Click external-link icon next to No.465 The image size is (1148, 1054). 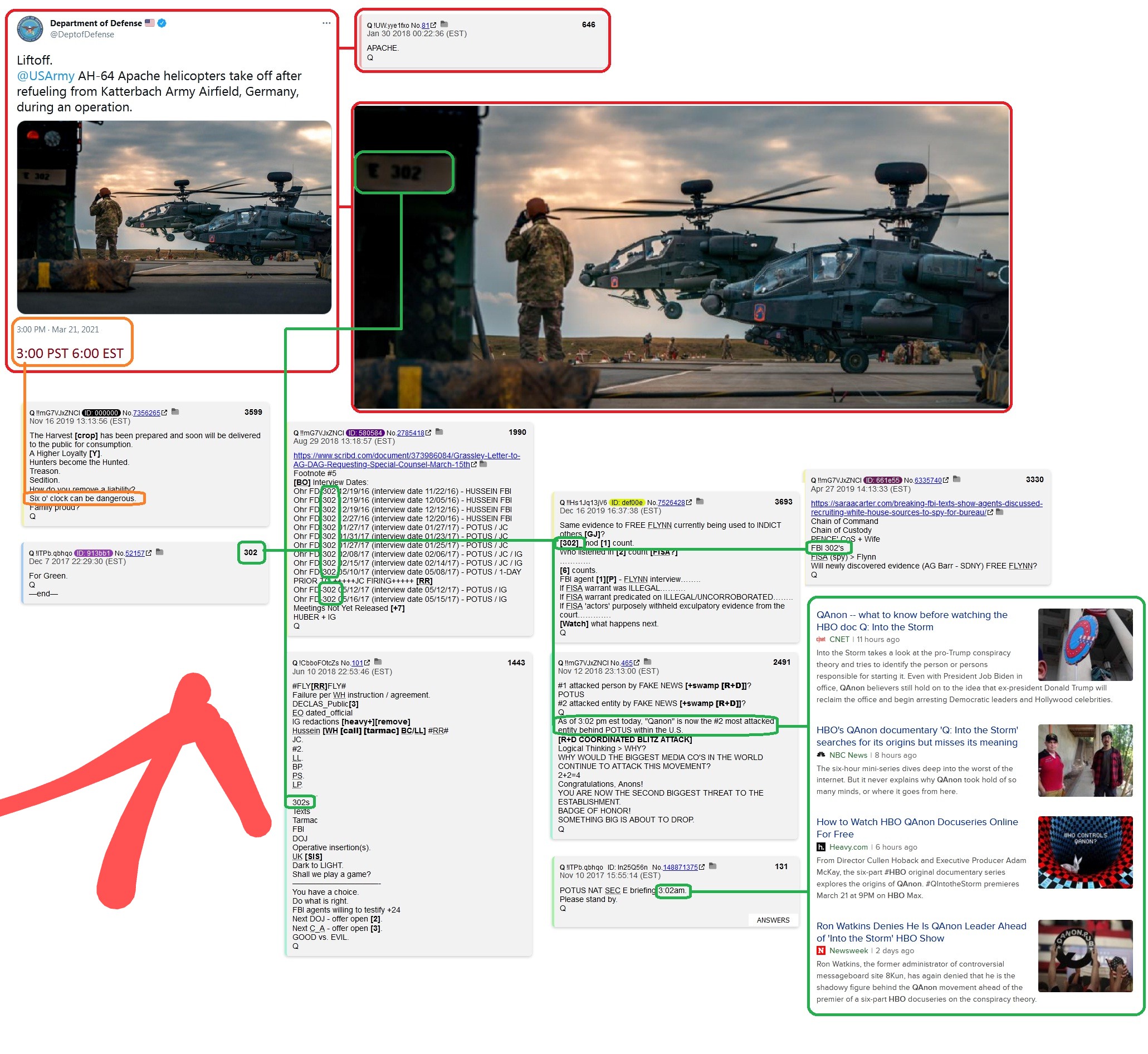[x=637, y=663]
